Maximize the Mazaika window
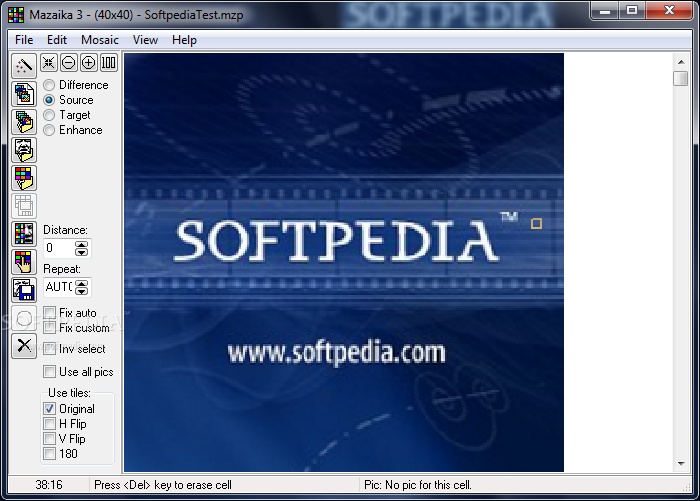 pos(632,11)
